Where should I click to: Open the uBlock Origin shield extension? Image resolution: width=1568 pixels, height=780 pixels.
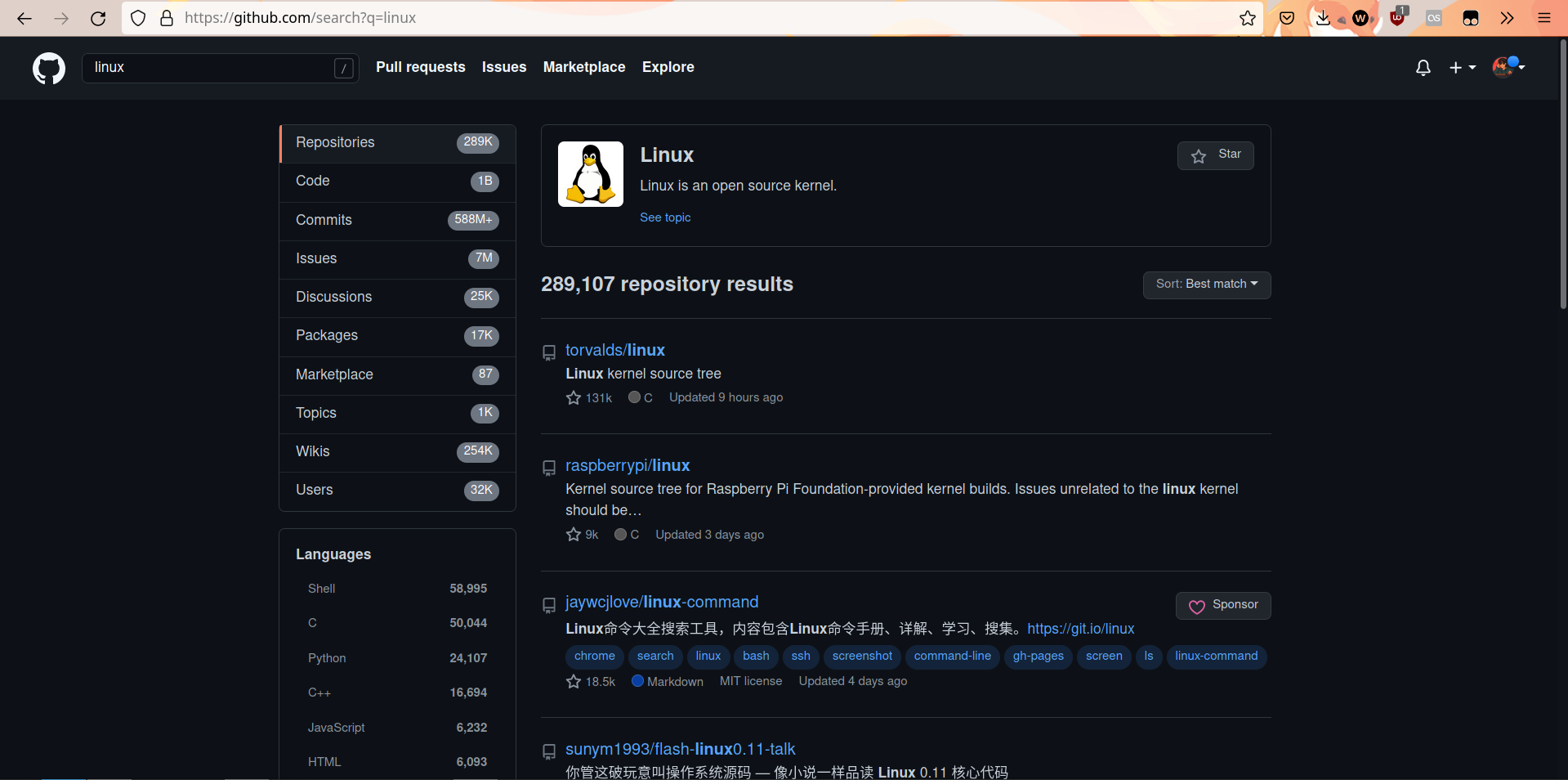click(x=1398, y=17)
